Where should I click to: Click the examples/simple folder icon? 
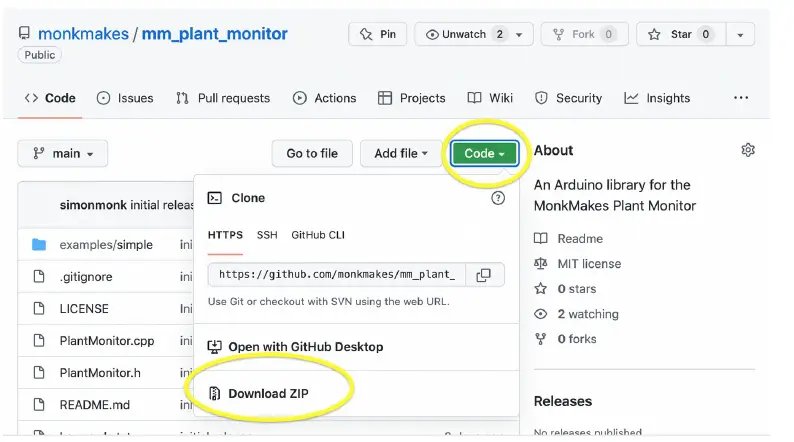pyautogui.click(x=39, y=245)
